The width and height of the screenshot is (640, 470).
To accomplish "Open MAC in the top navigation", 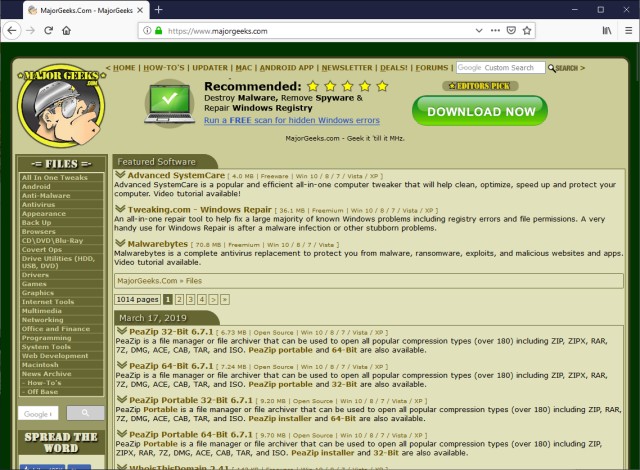I will click(x=244, y=68).
